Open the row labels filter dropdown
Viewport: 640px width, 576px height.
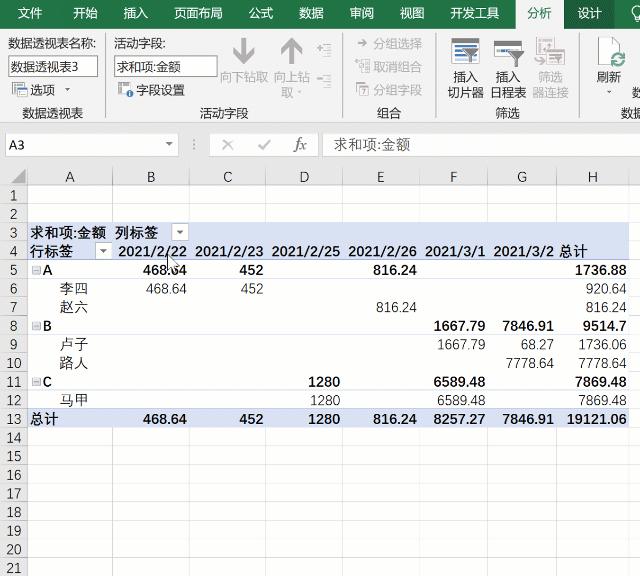[x=103, y=251]
